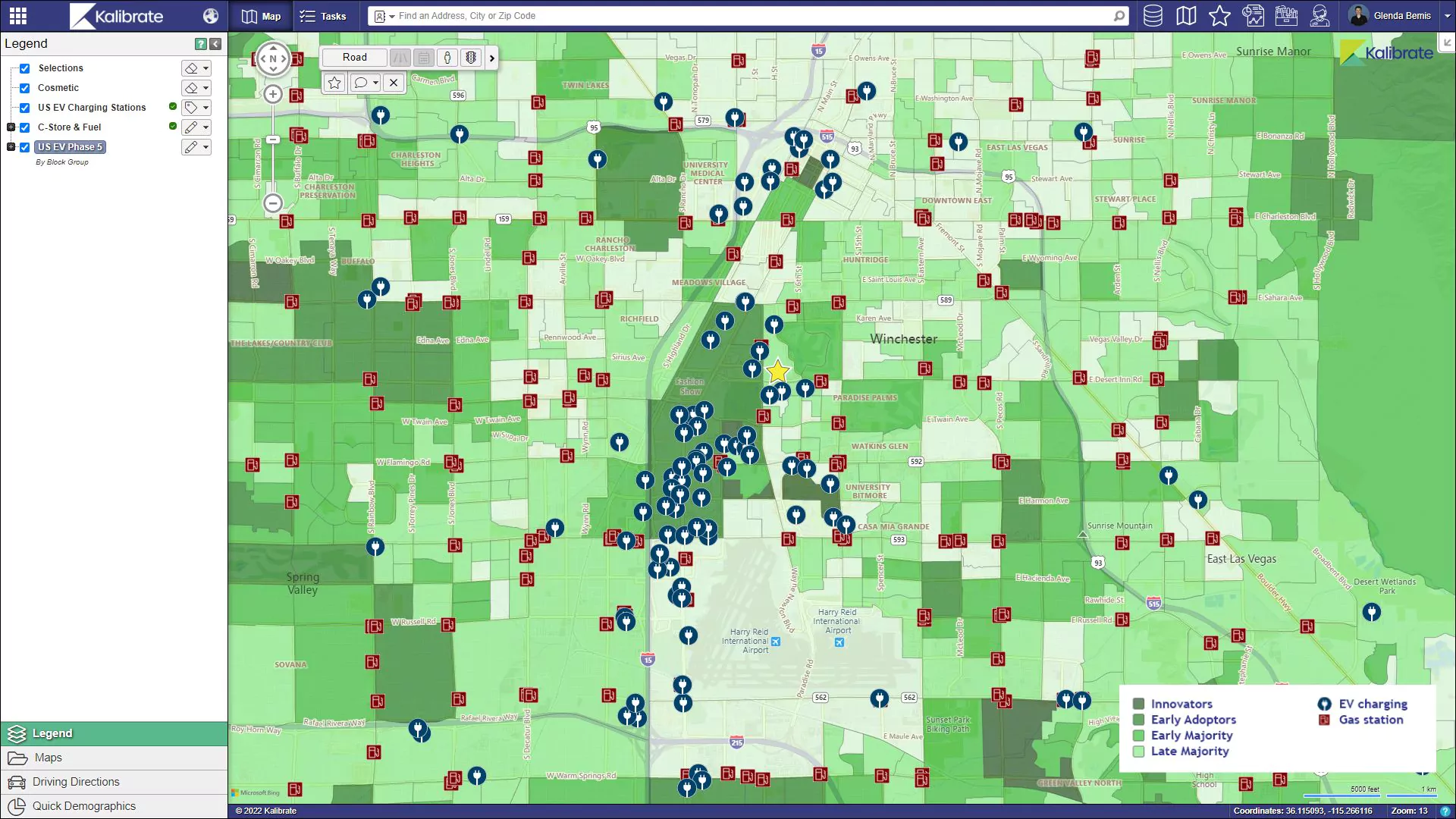Click the map zoom in plus button
Image resolution: width=1456 pixels, height=819 pixels.
click(x=273, y=95)
